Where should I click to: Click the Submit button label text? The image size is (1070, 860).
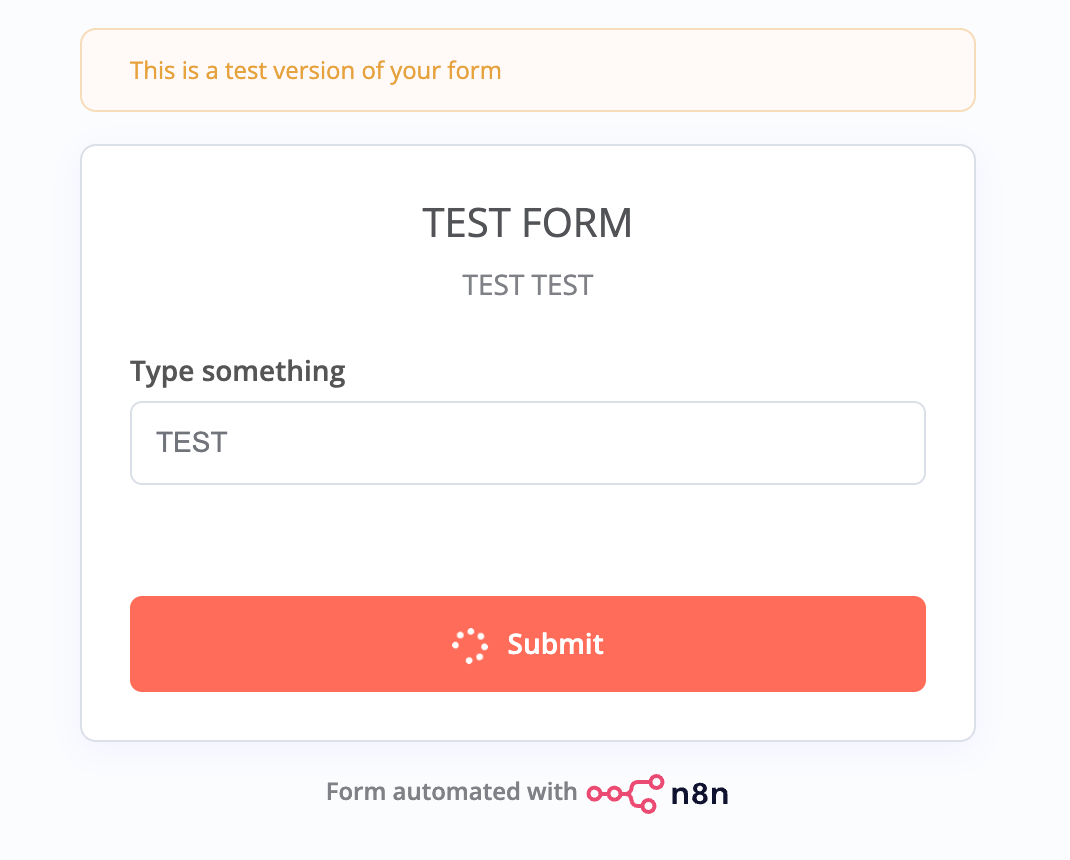555,644
